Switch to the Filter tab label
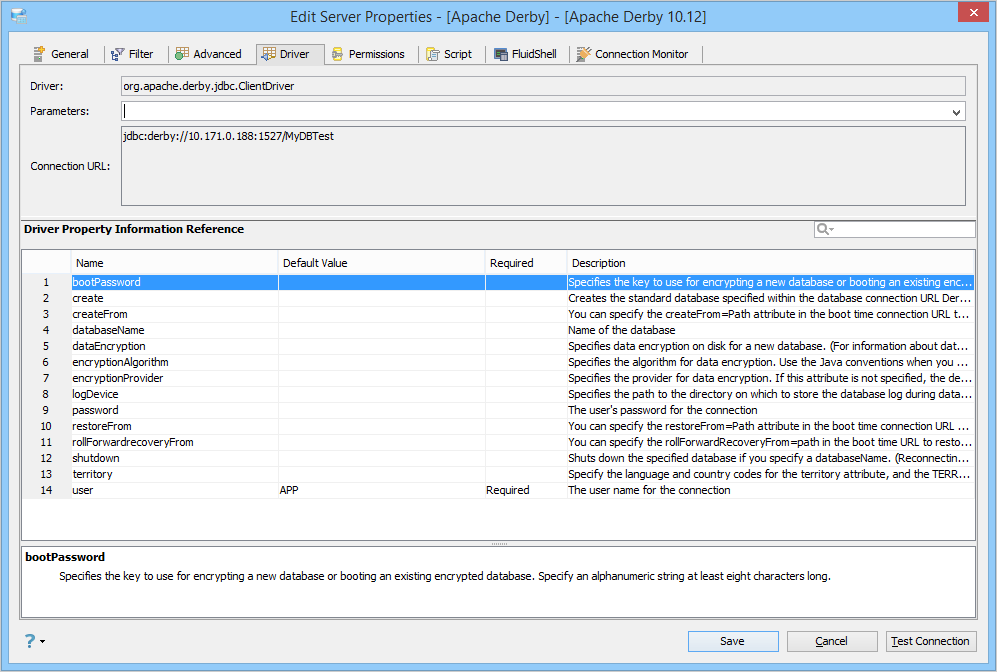 tap(141, 54)
